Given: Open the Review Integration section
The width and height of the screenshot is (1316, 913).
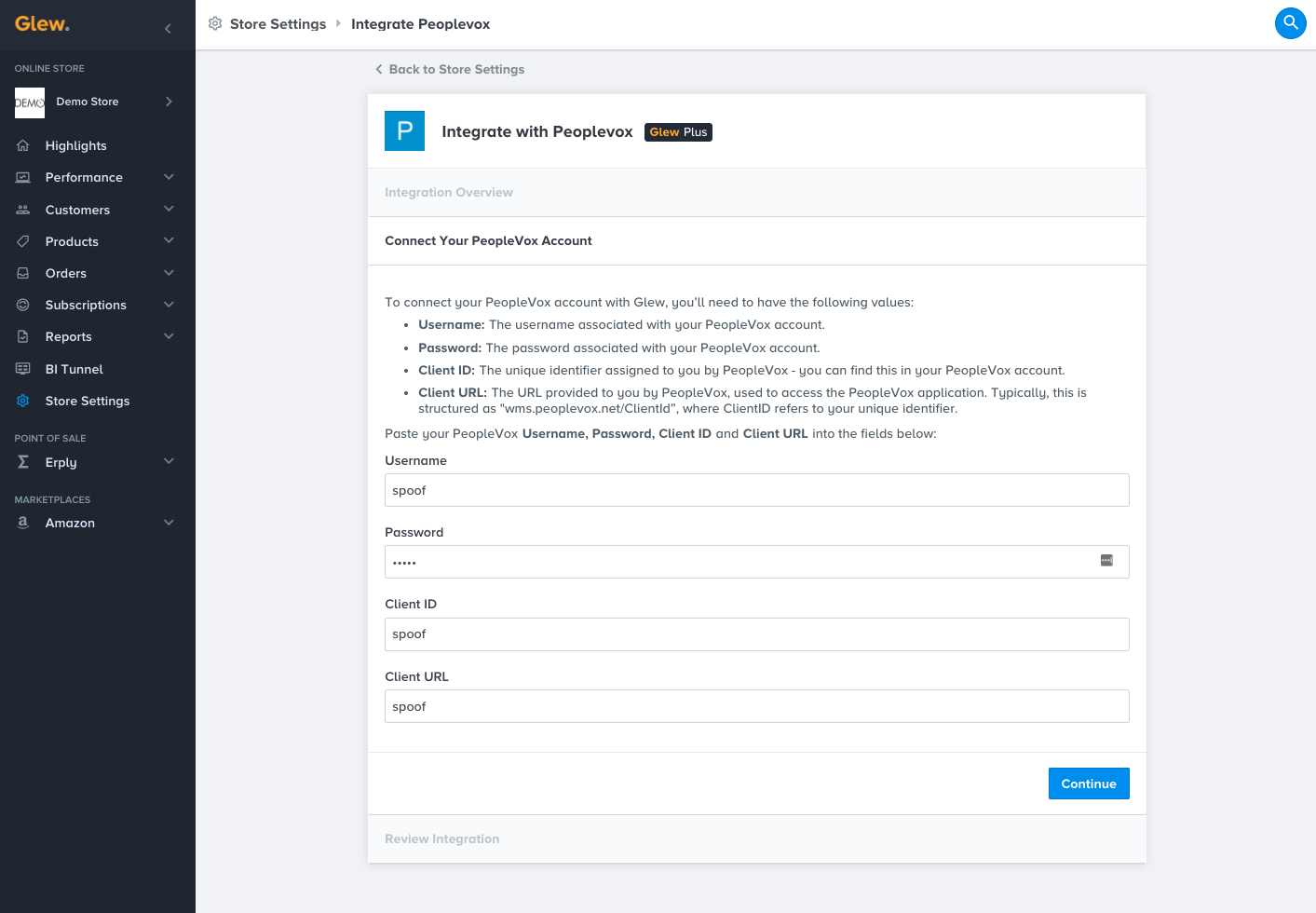Looking at the screenshot, I should (x=756, y=839).
